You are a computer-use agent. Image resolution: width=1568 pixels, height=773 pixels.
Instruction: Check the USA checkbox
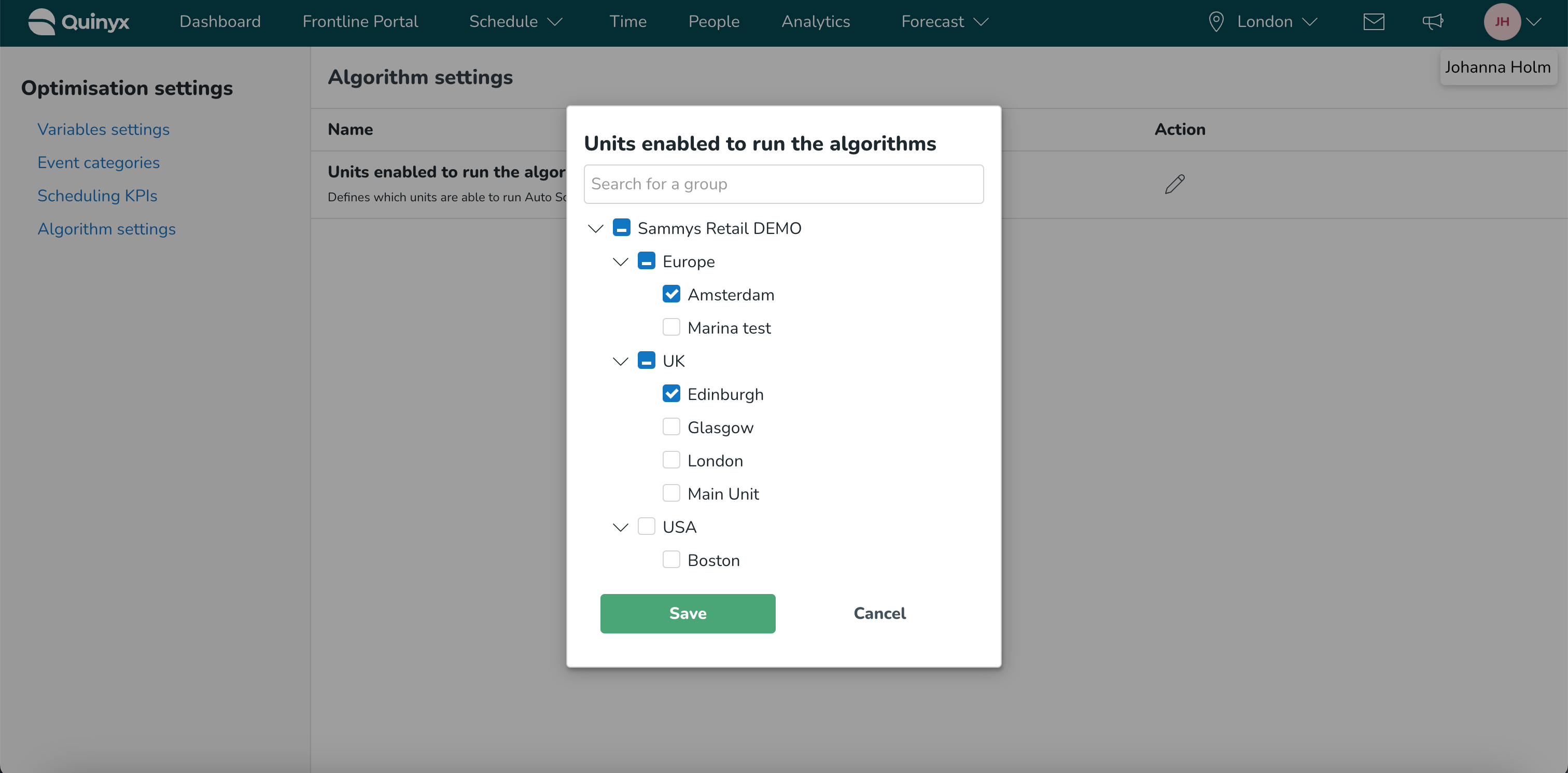[x=646, y=527]
